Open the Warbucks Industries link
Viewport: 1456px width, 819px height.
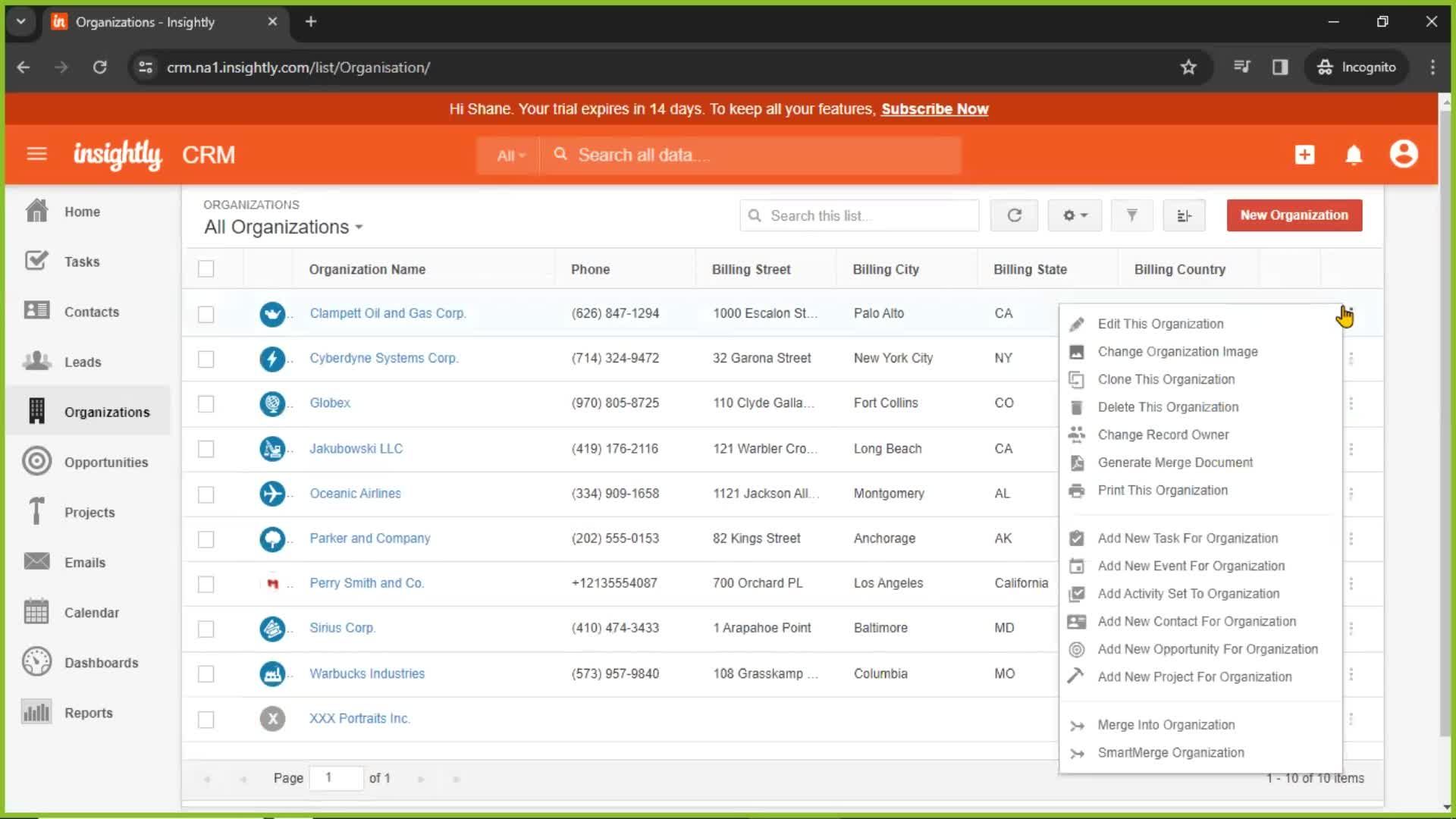367,673
